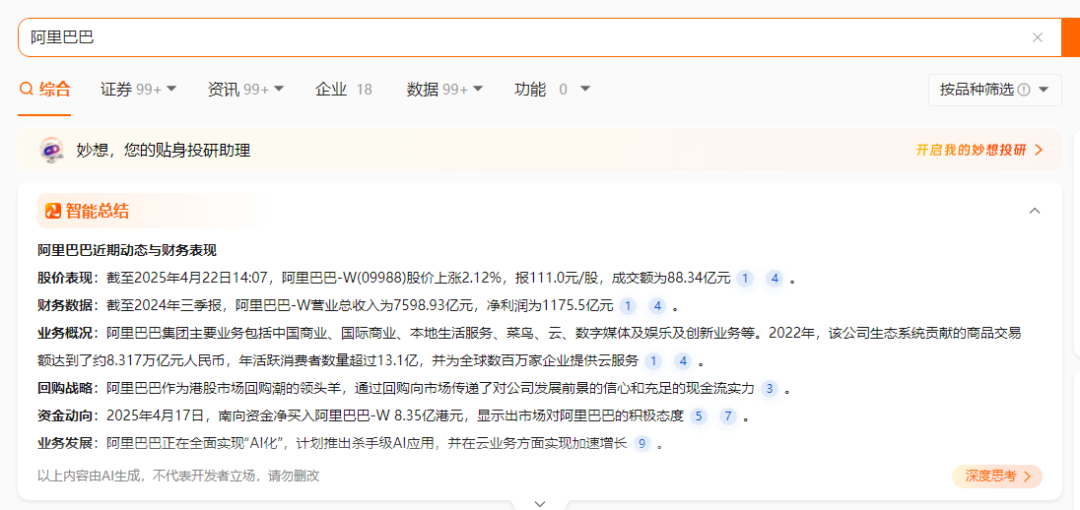Click the text 妙想，您的贴身投研助理
The image size is (1080, 510).
click(163, 150)
